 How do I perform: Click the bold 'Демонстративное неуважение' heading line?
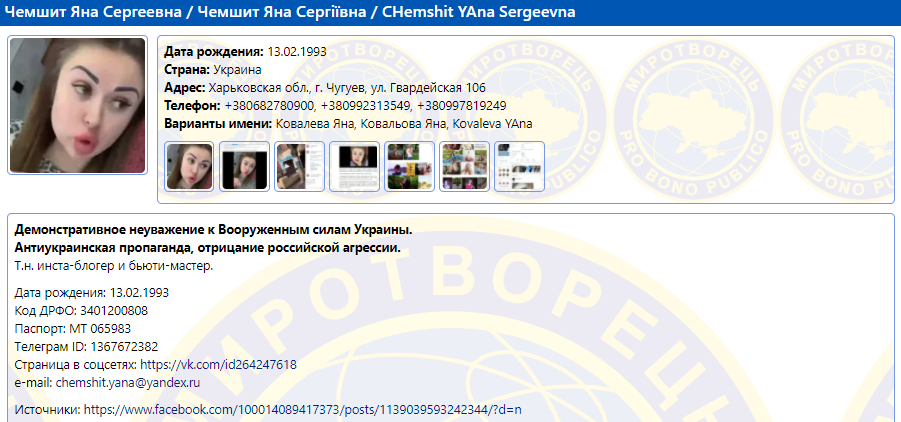213,230
